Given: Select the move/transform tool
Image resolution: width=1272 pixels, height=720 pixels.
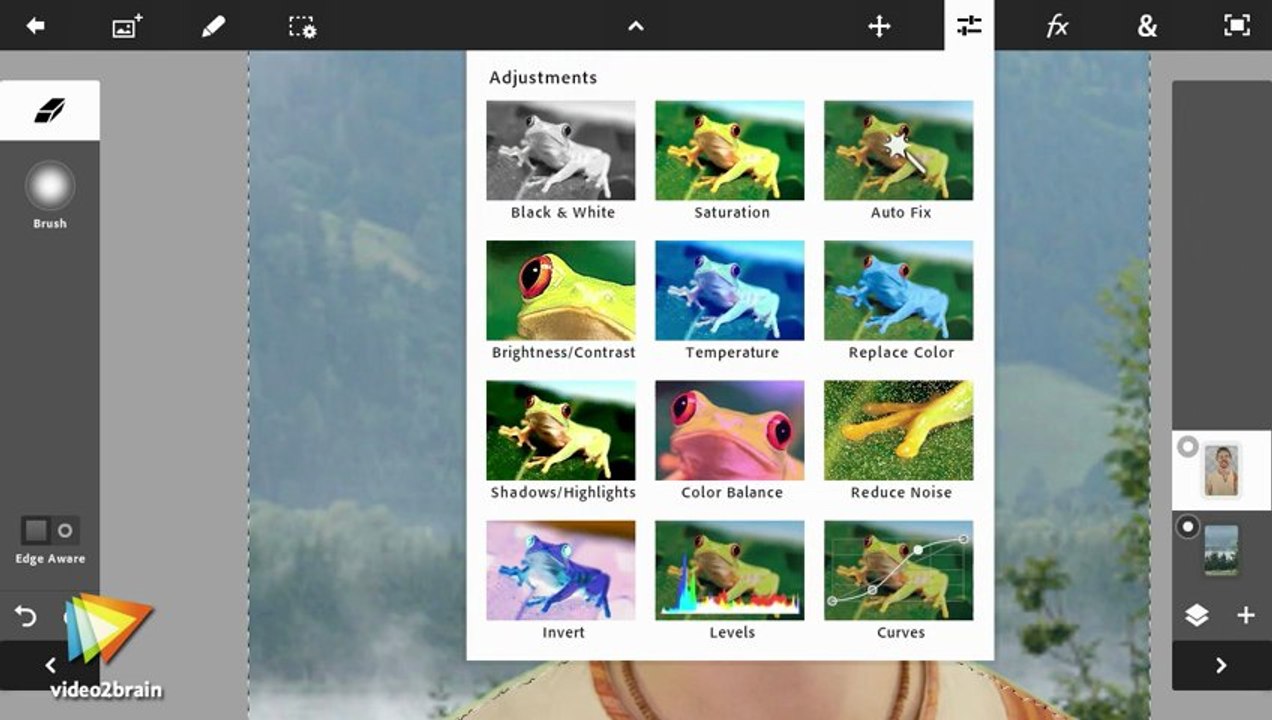Looking at the screenshot, I should click(x=879, y=26).
